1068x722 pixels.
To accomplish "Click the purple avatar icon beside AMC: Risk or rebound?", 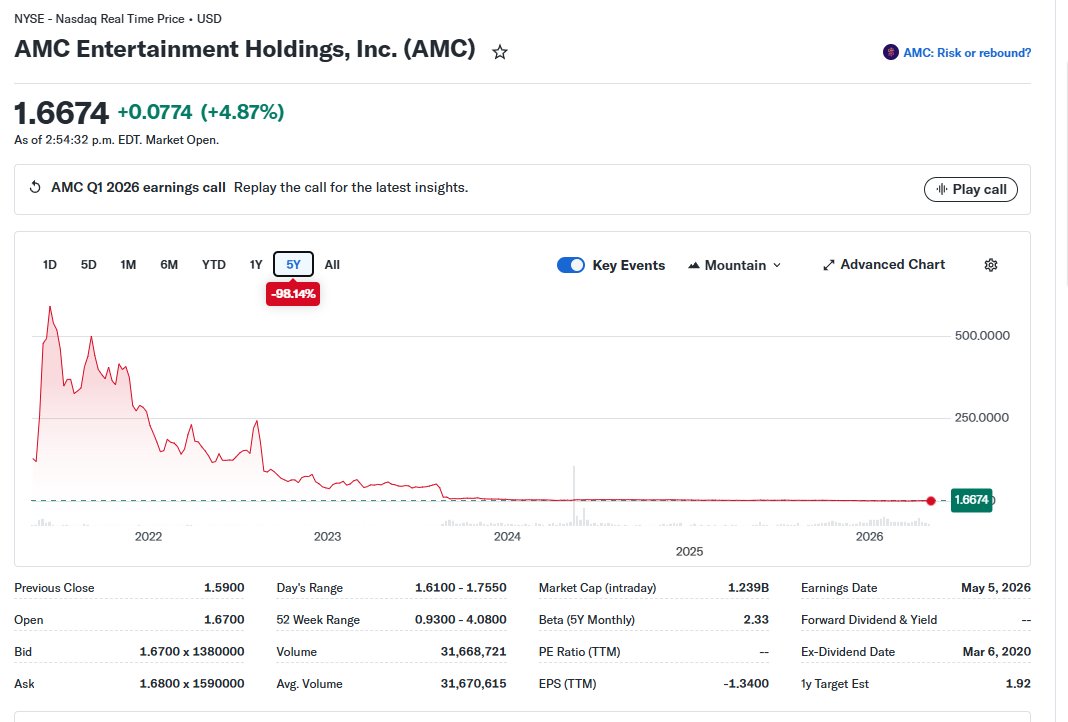I will coord(890,52).
